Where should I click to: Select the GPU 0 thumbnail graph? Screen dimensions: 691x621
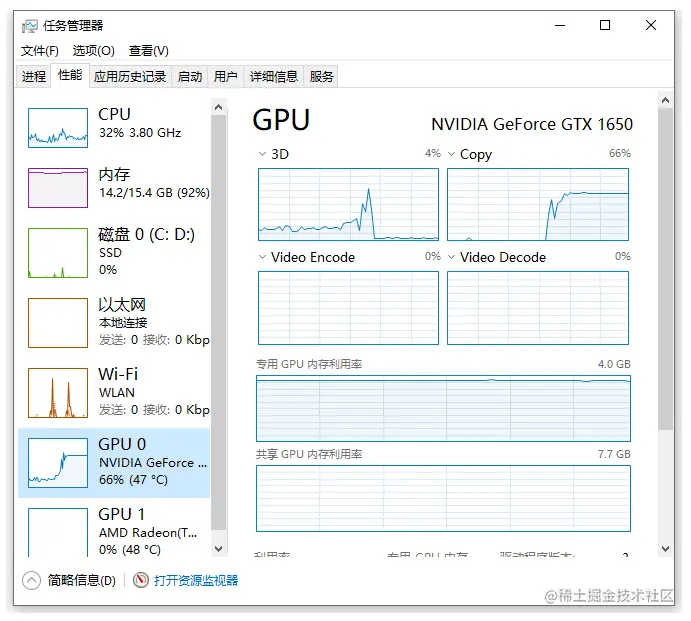pos(58,463)
